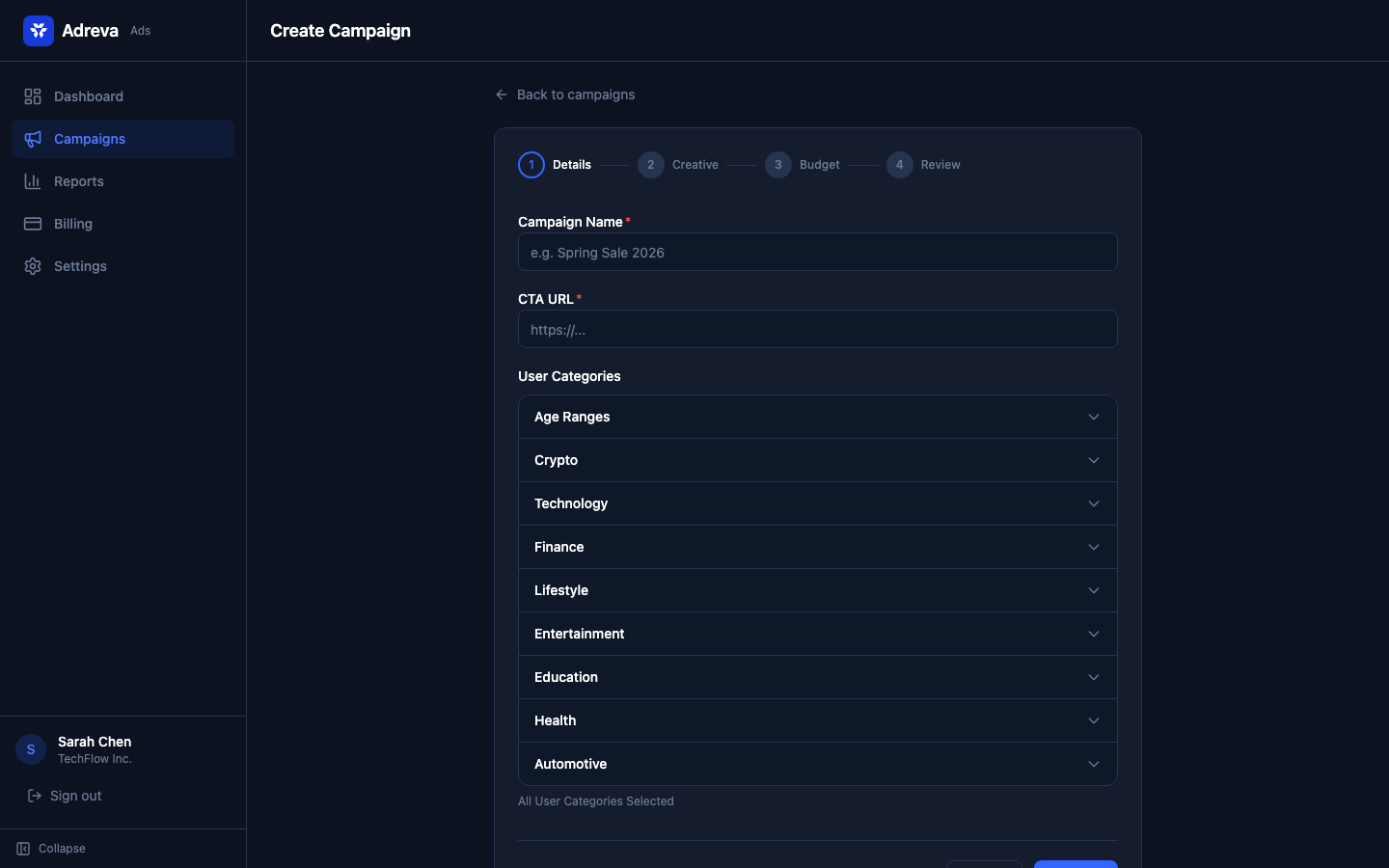This screenshot has height=868, width=1389.
Task: Click the Back to campaigns link
Action: point(575,95)
